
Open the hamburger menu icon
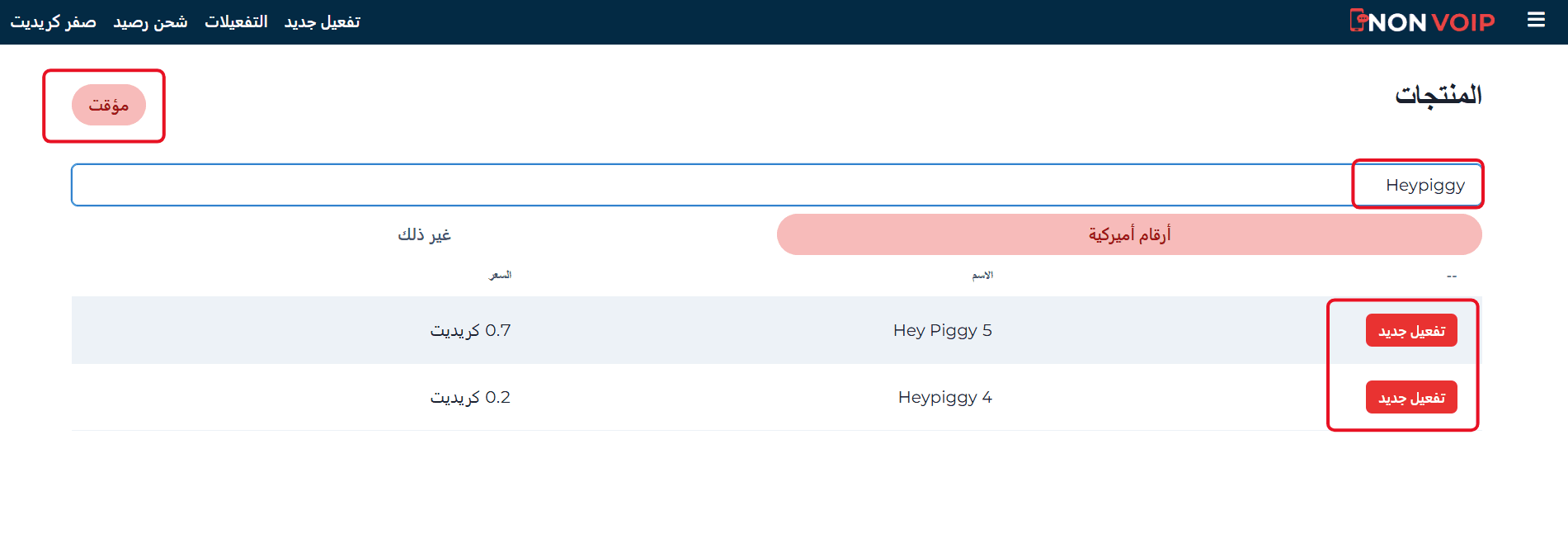pyautogui.click(x=1536, y=20)
